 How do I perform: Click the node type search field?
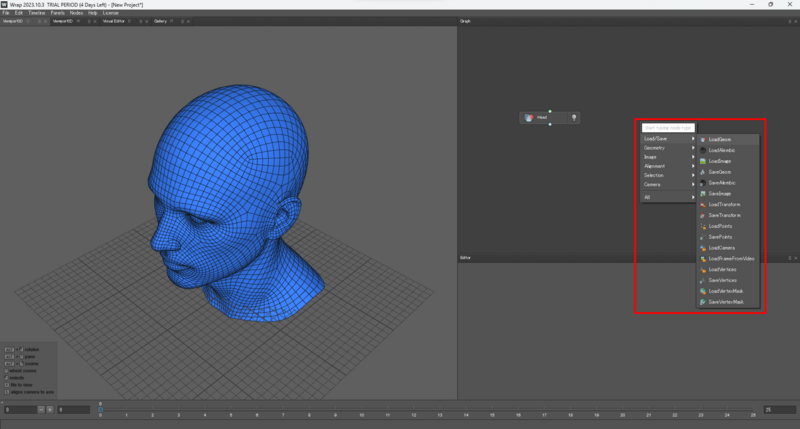coord(668,128)
